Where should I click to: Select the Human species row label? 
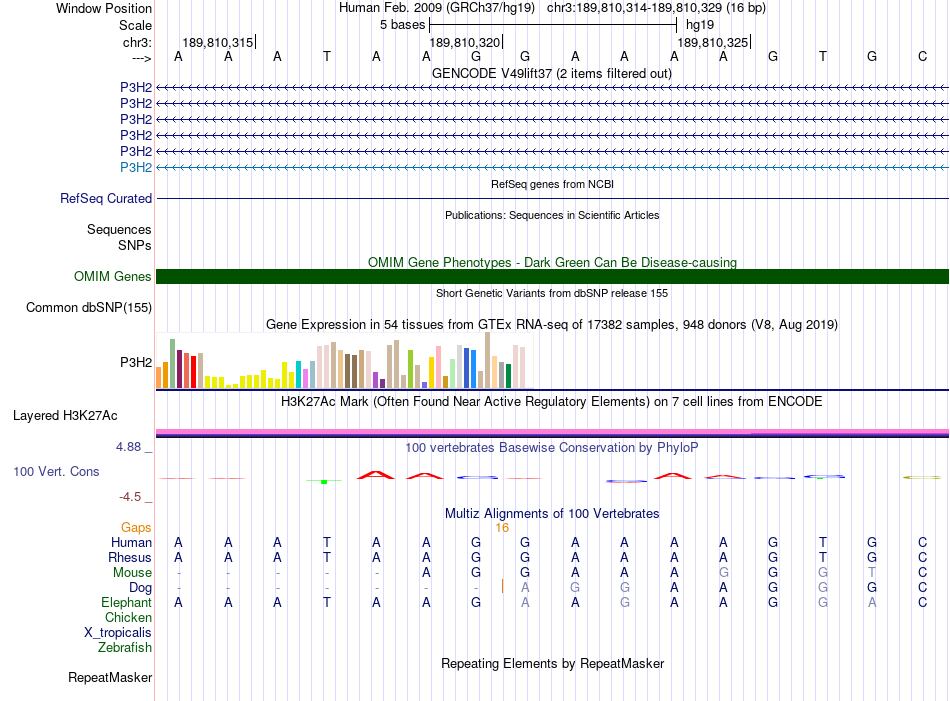click(x=131, y=542)
